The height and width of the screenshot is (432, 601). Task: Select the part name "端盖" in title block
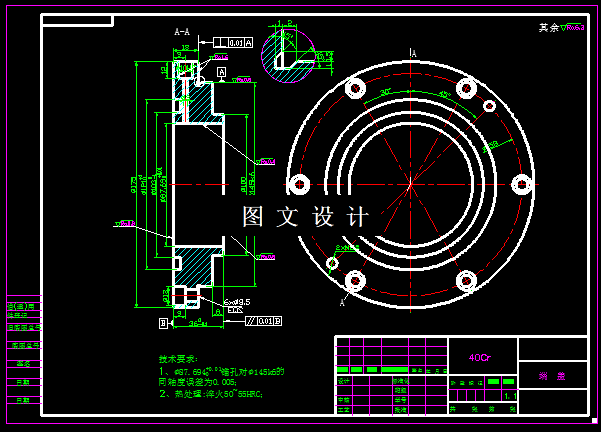(552, 376)
